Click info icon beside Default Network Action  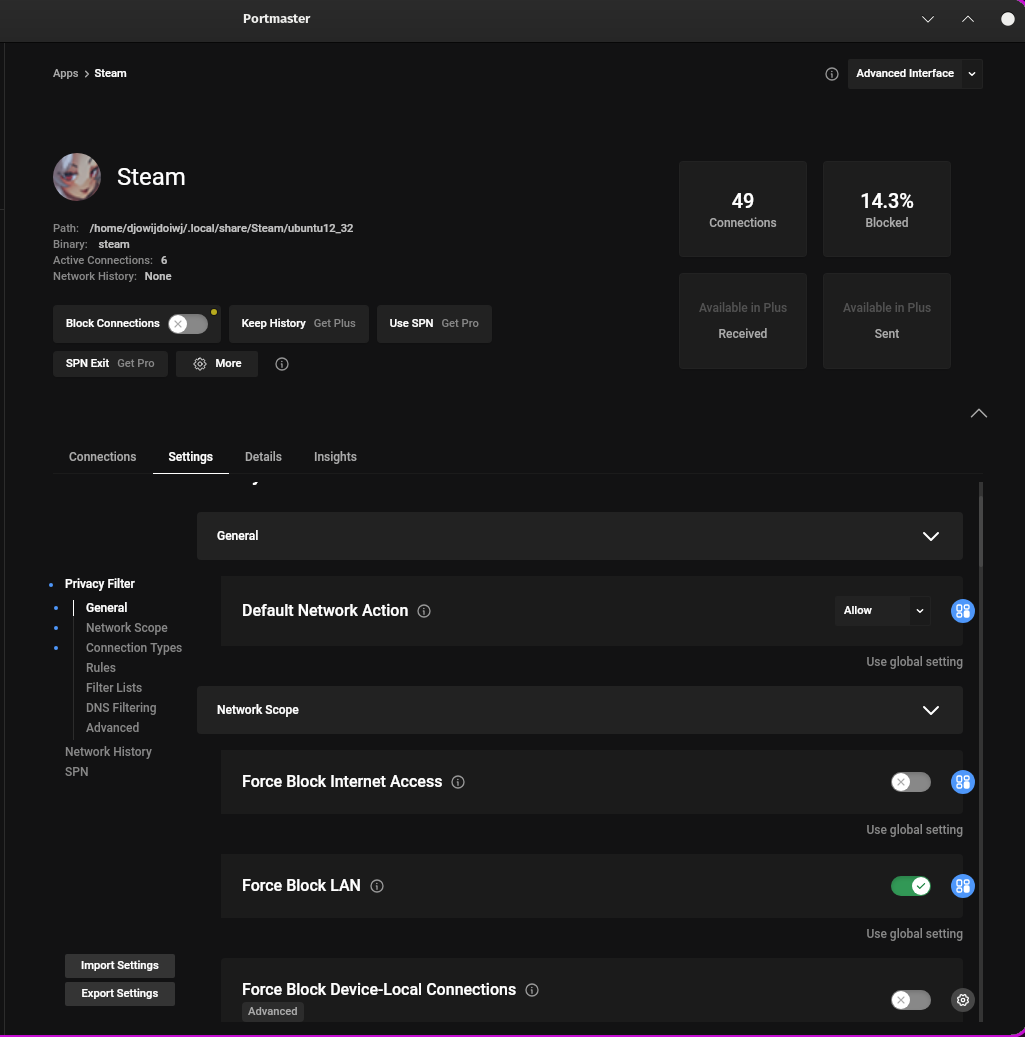pos(424,611)
